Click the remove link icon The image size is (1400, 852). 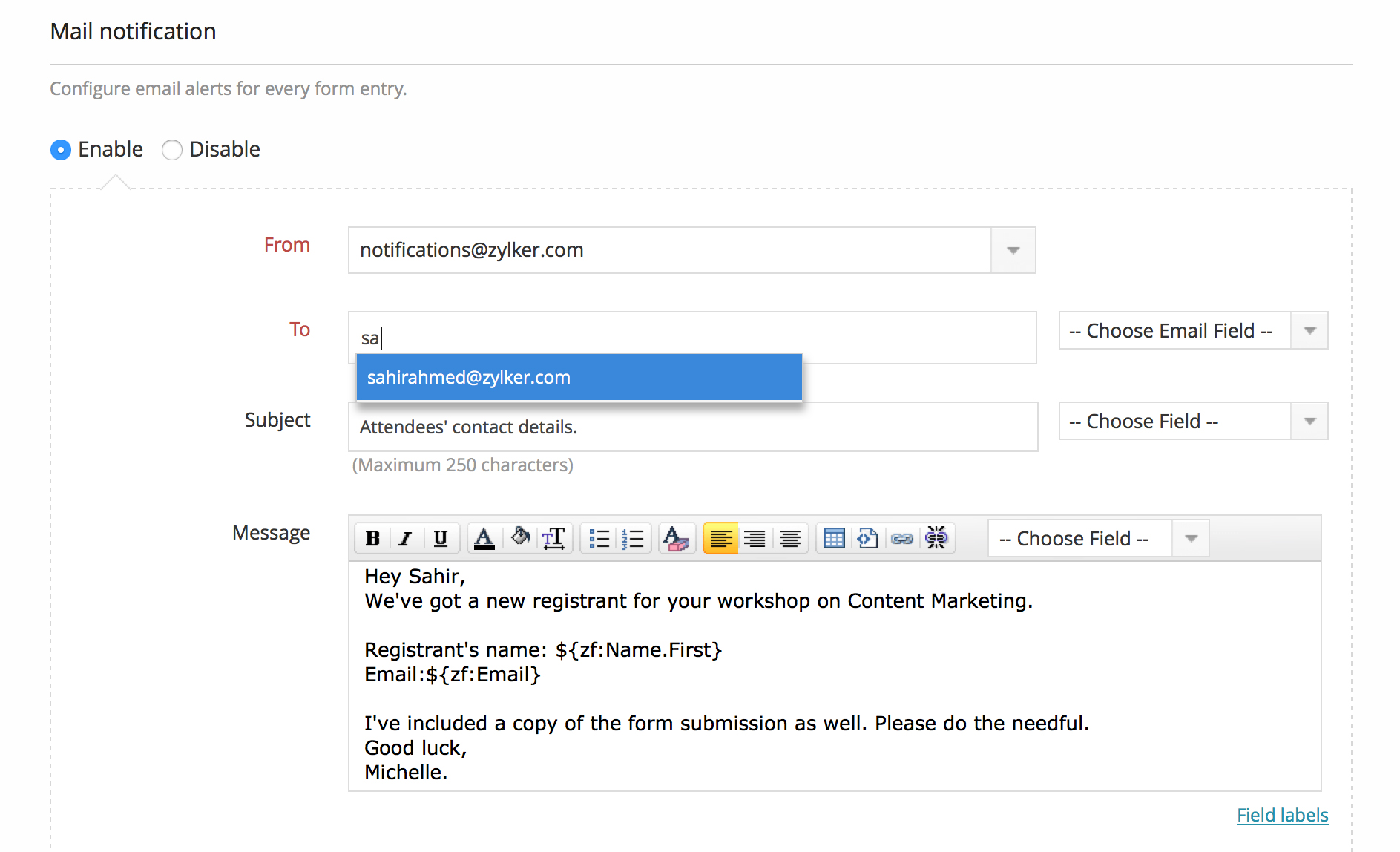pyautogui.click(x=937, y=538)
